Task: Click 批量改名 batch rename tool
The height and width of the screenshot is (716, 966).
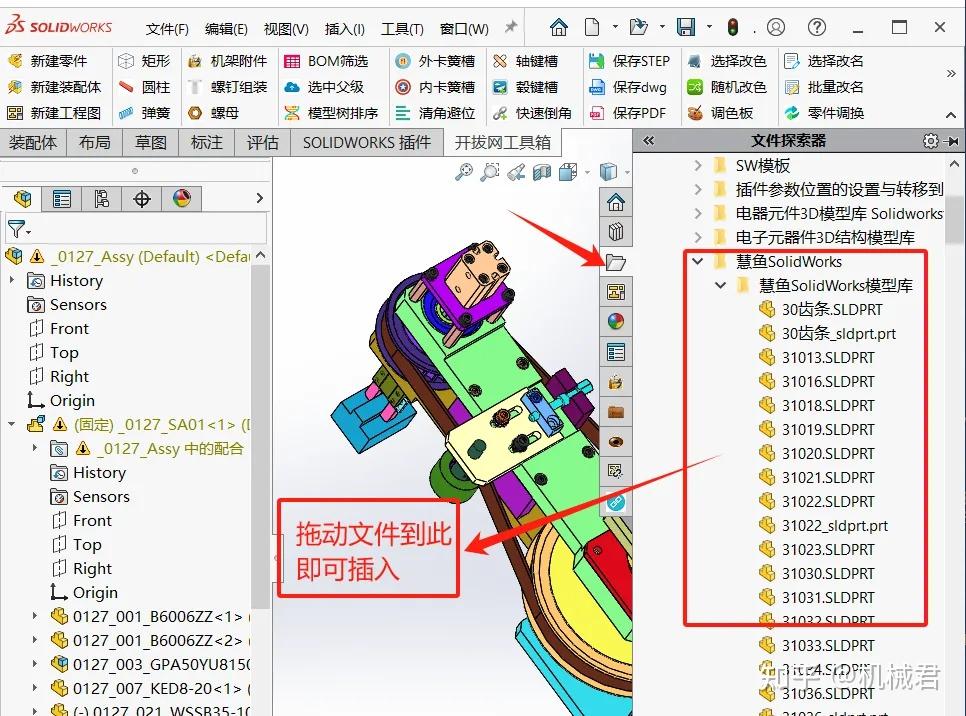Action: pyautogui.click(x=824, y=87)
